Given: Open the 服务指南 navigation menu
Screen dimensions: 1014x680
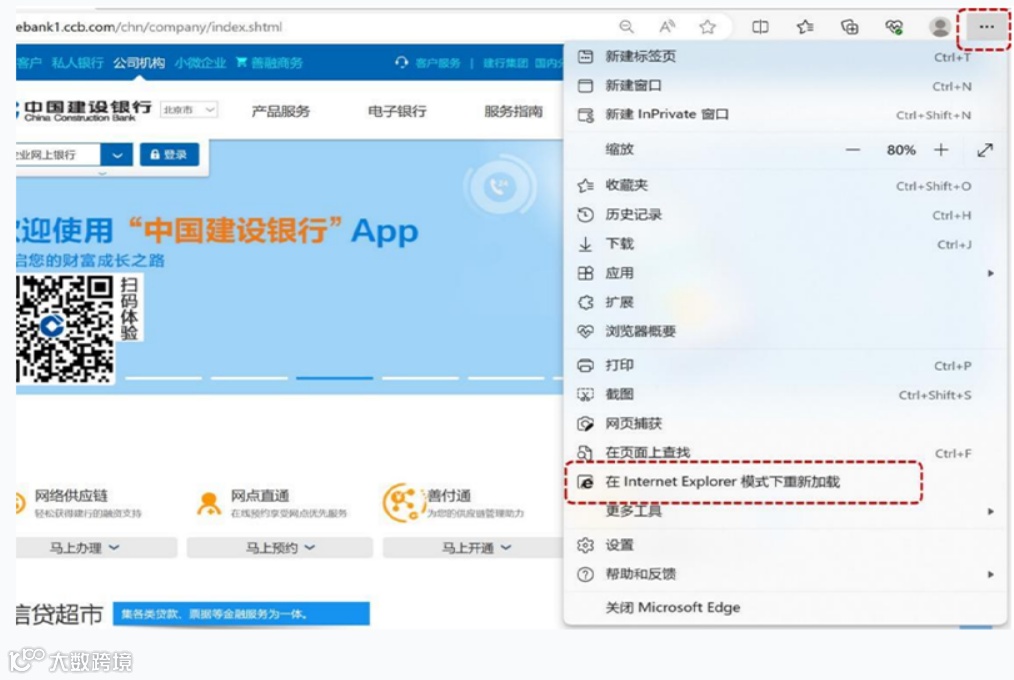Looking at the screenshot, I should point(513,111).
